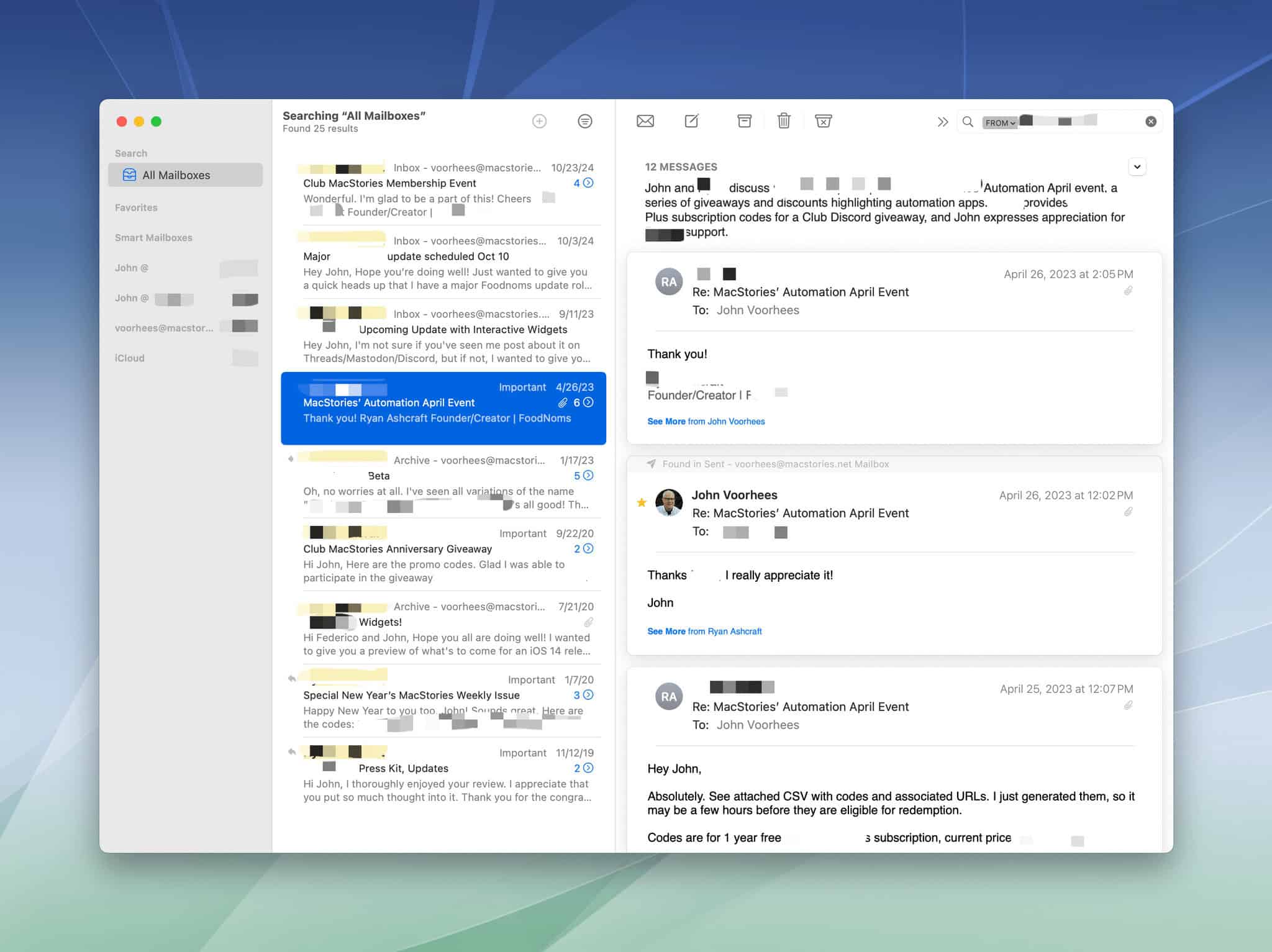
Task: Expand the 6-message thread on Automation April Event
Action: [583, 402]
